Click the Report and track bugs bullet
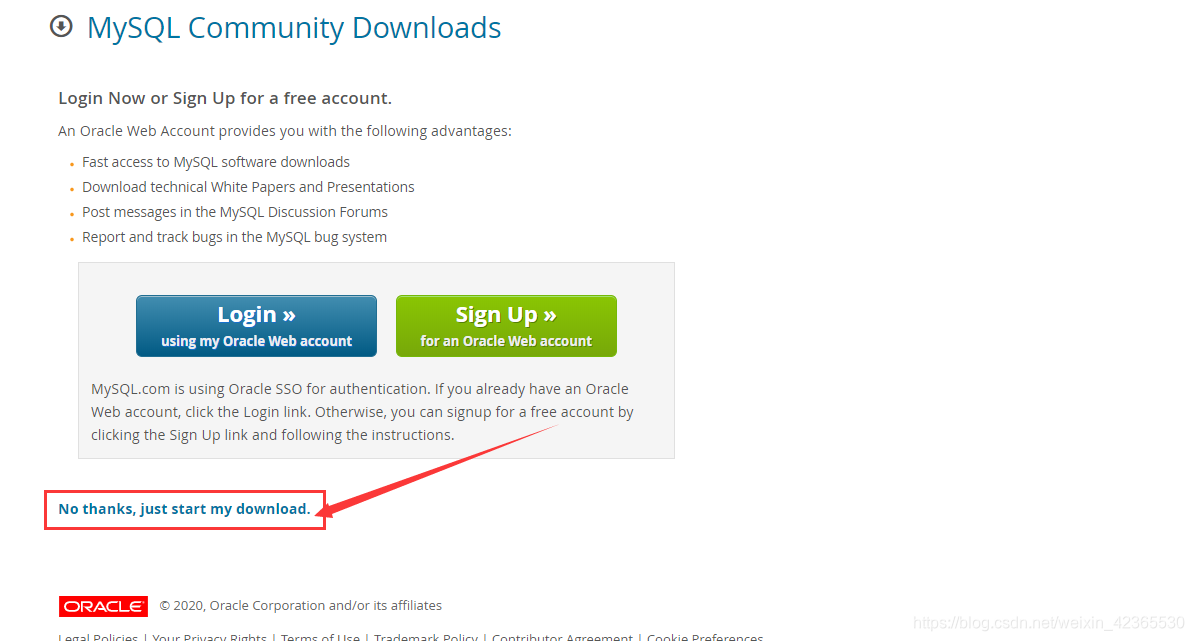The image size is (1194, 641). [235, 238]
